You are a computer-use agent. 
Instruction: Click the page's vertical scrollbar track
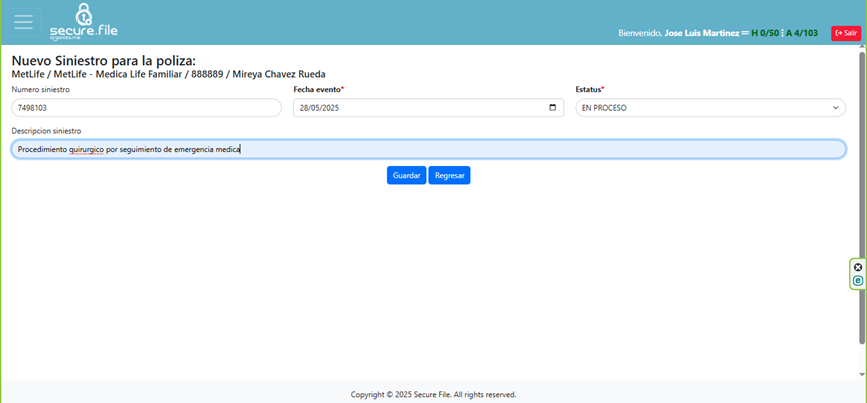click(862, 200)
